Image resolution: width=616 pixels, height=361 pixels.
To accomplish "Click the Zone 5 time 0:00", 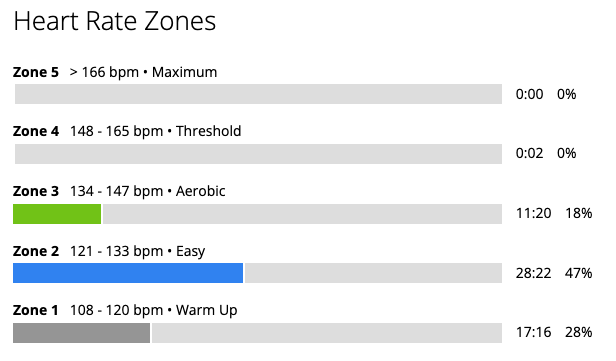I will (x=529, y=94).
